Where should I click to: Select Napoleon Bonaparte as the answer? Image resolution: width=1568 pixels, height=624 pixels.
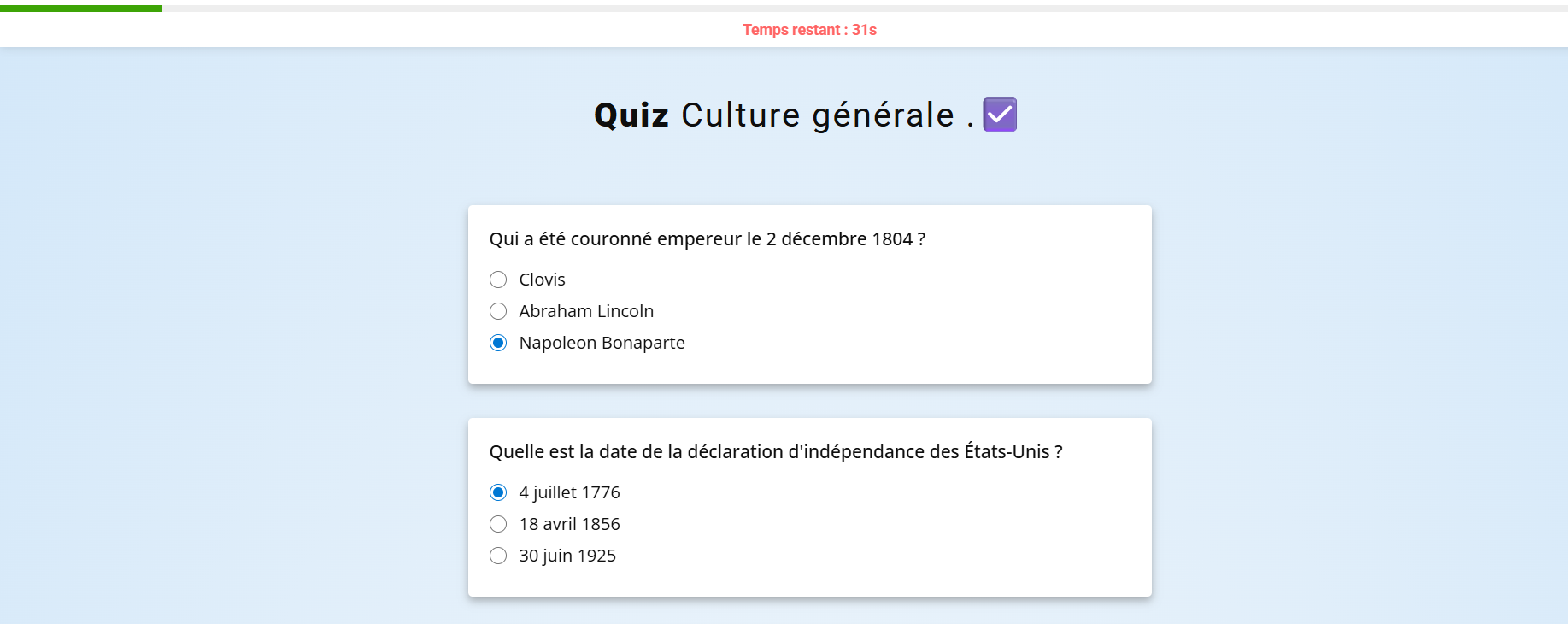[498, 343]
